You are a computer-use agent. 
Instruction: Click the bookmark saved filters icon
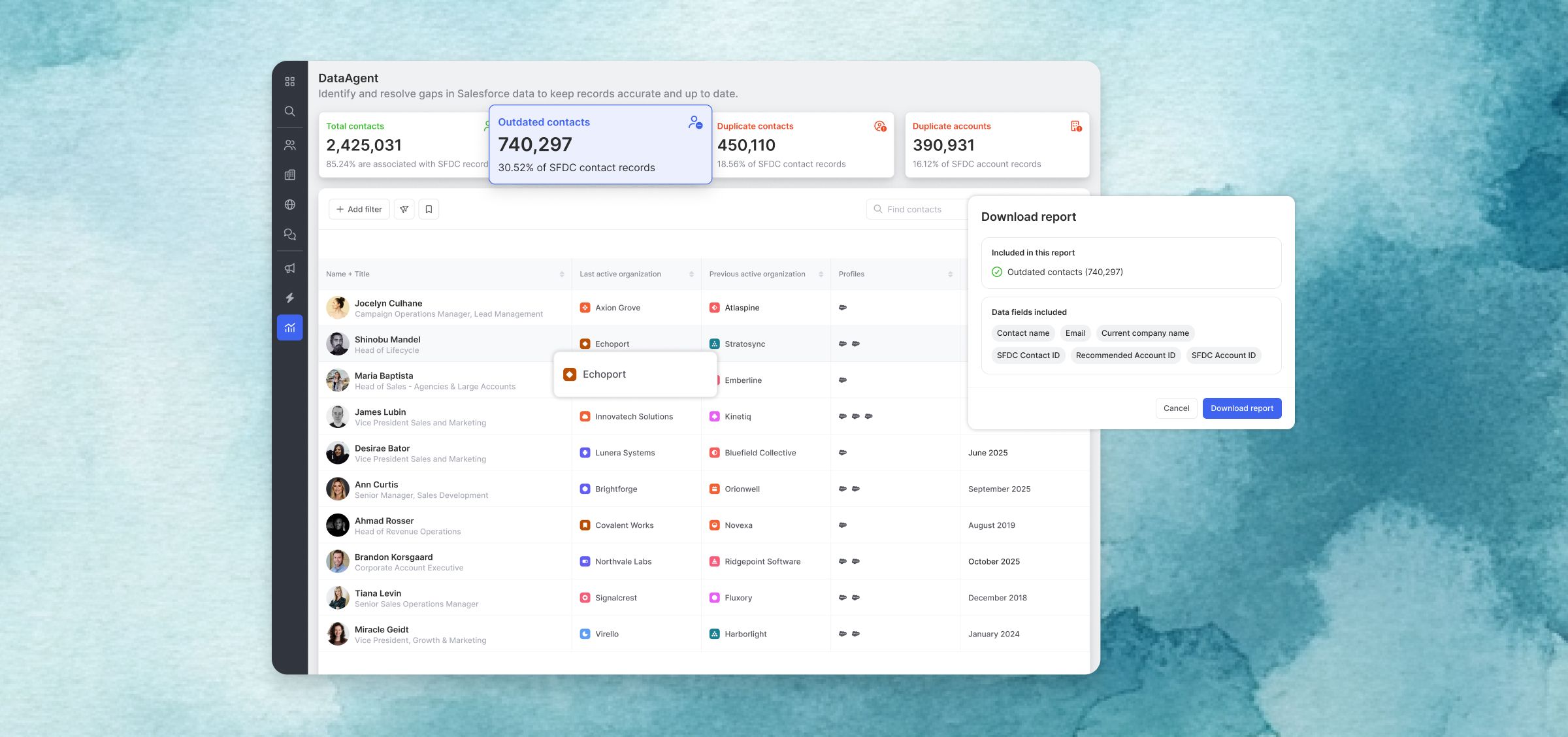[429, 209]
